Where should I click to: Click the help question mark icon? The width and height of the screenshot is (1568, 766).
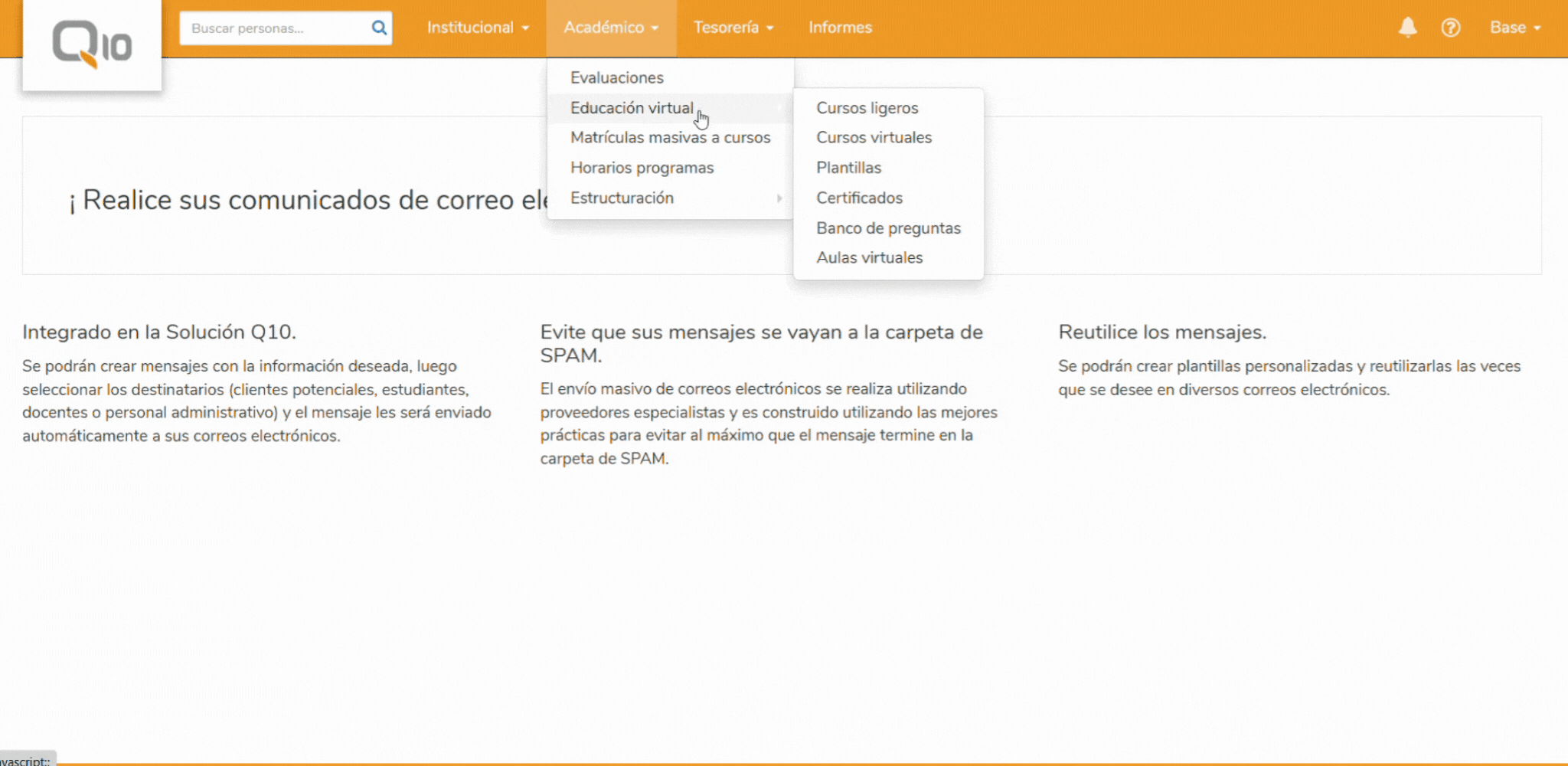pos(1451,28)
